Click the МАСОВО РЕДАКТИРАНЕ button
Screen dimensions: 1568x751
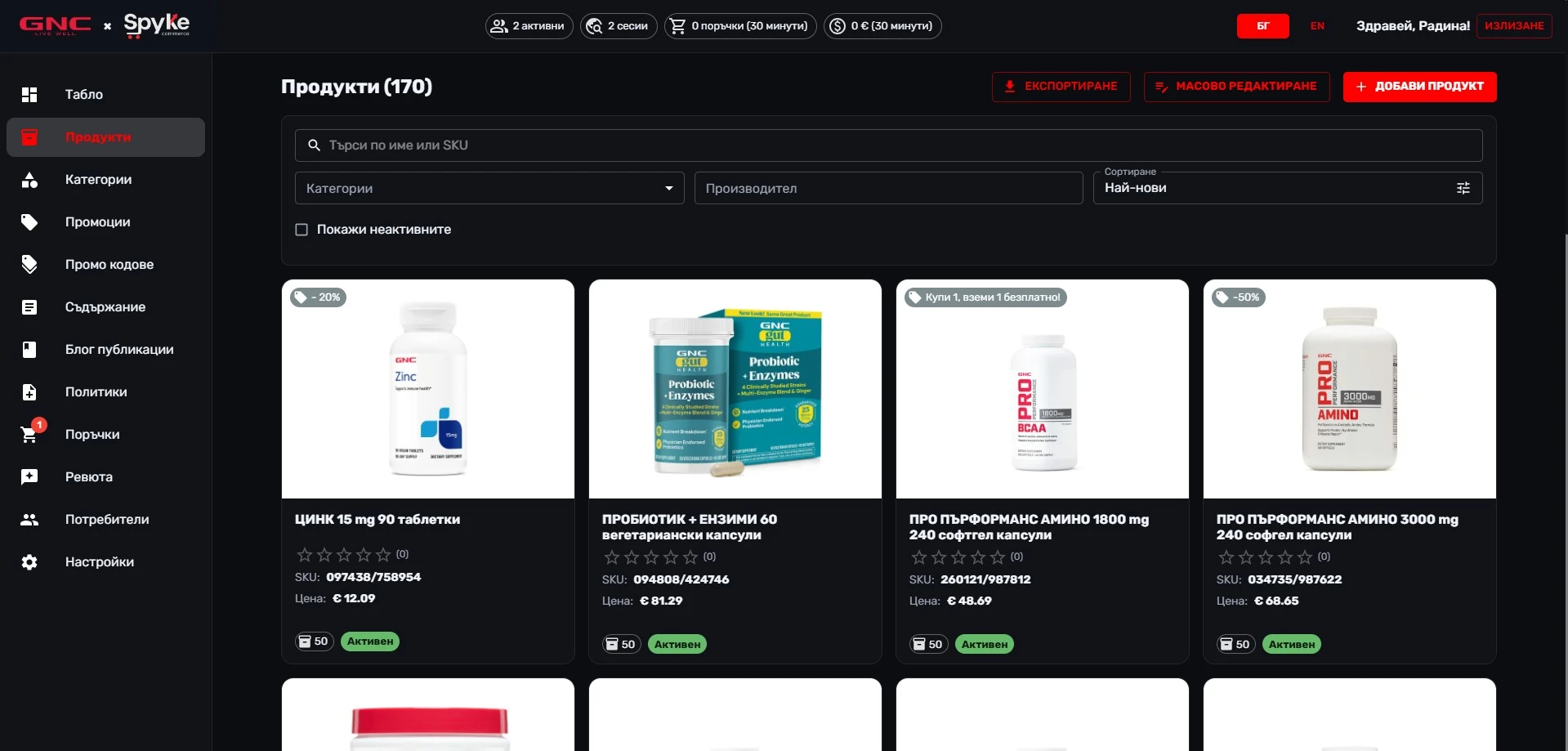(1236, 87)
